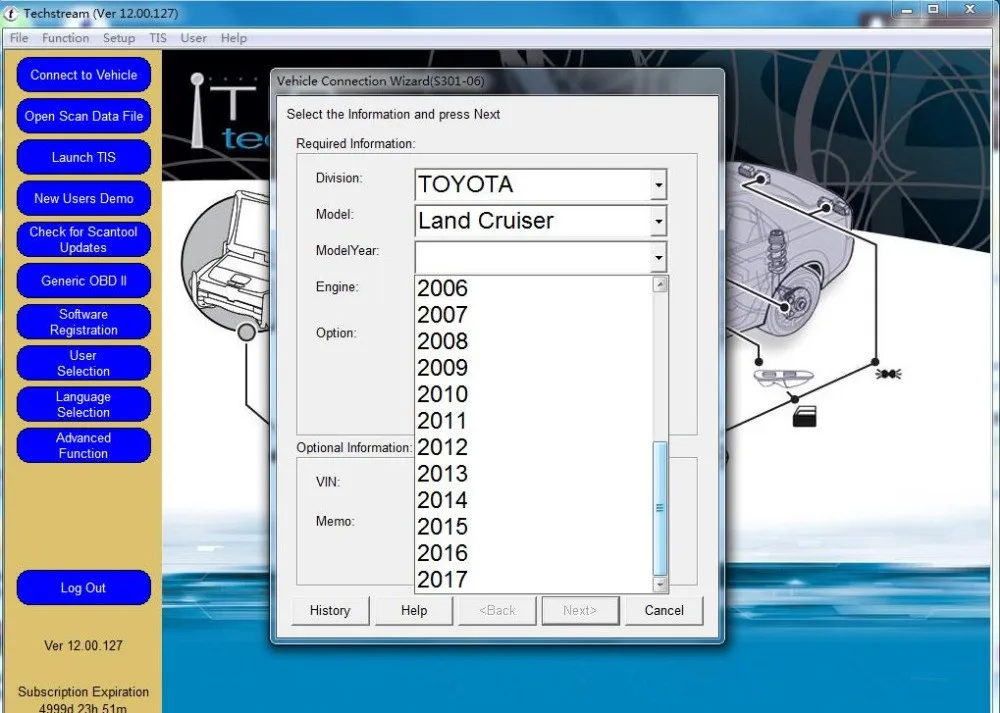Log Out of Techstream

pos(84,587)
